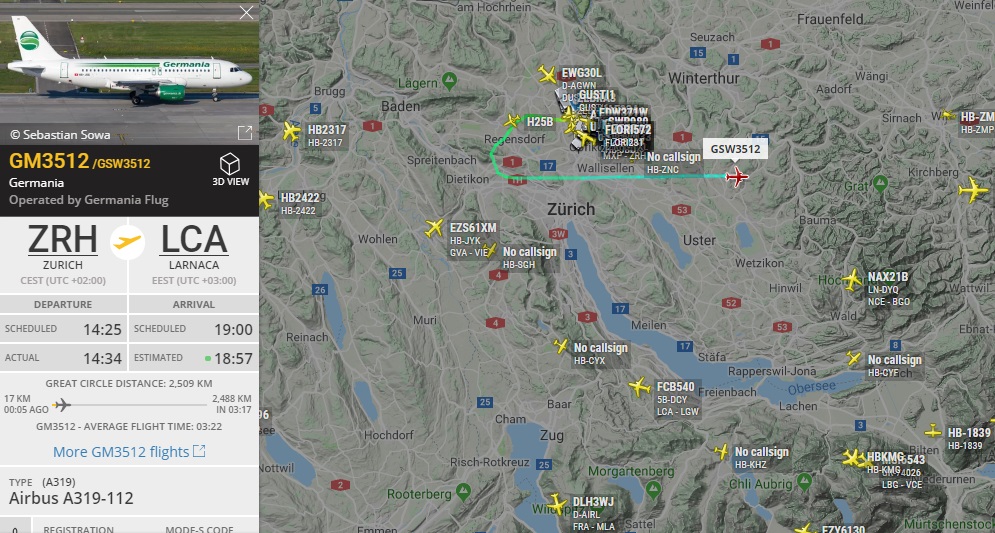995x533 pixels.
Task: Click the FCB540 aircraft marker
Action: tap(640, 386)
